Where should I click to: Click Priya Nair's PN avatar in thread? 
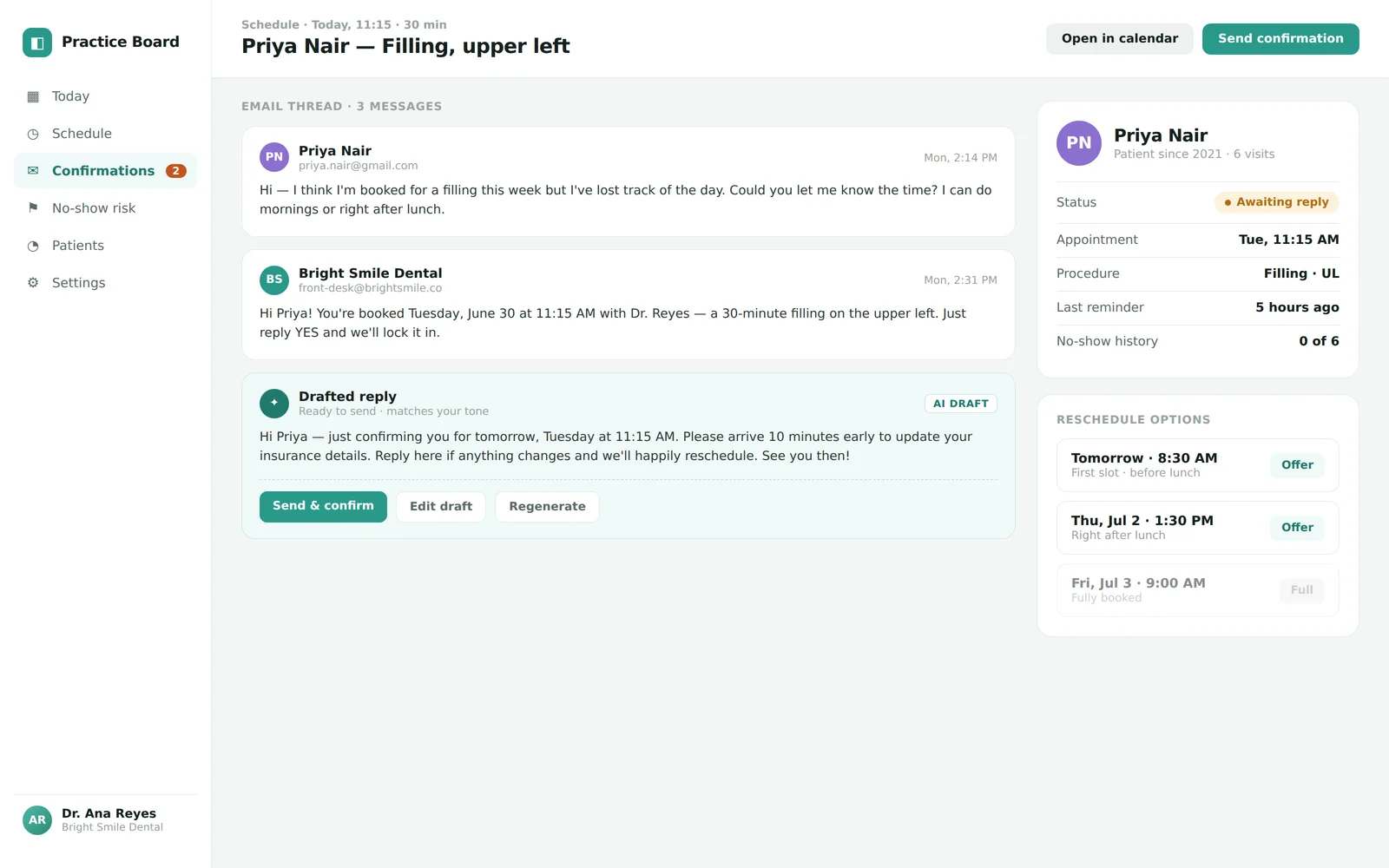(274, 157)
